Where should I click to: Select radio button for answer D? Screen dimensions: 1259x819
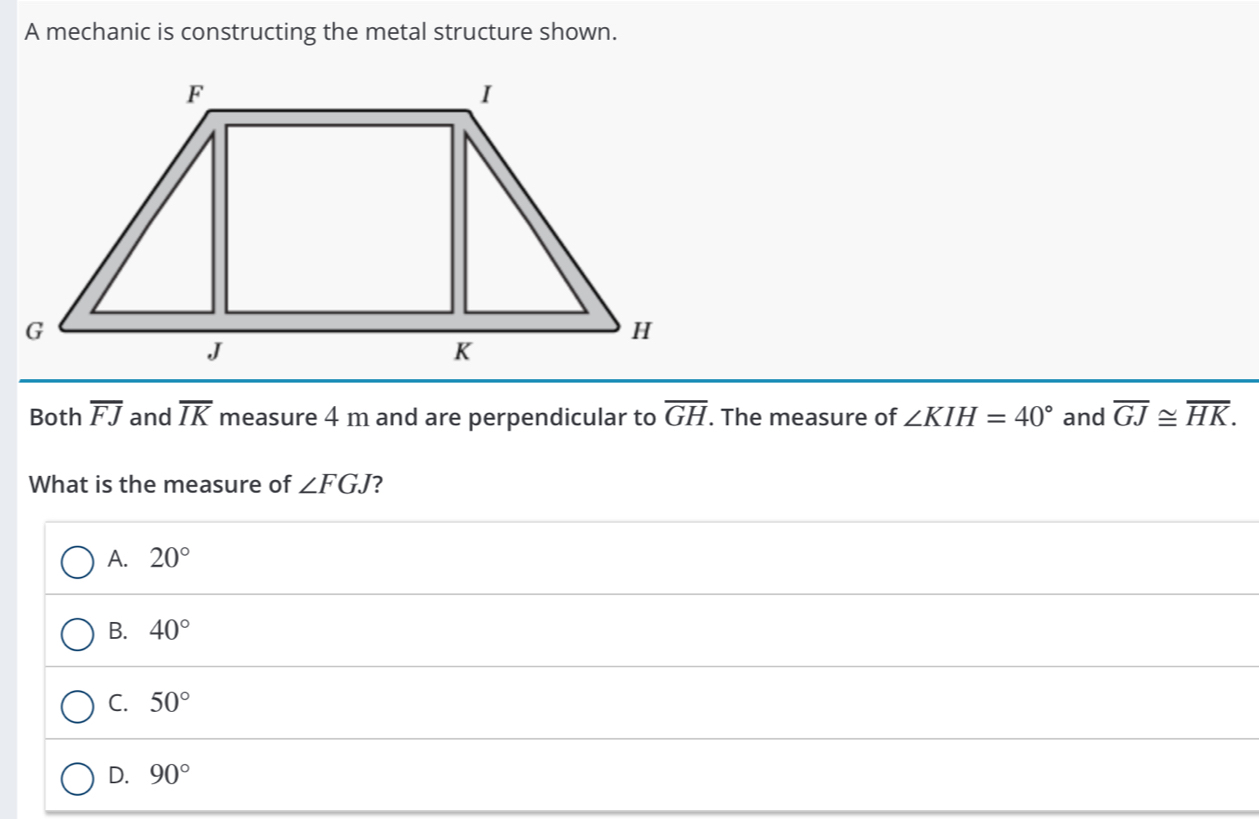point(77,777)
